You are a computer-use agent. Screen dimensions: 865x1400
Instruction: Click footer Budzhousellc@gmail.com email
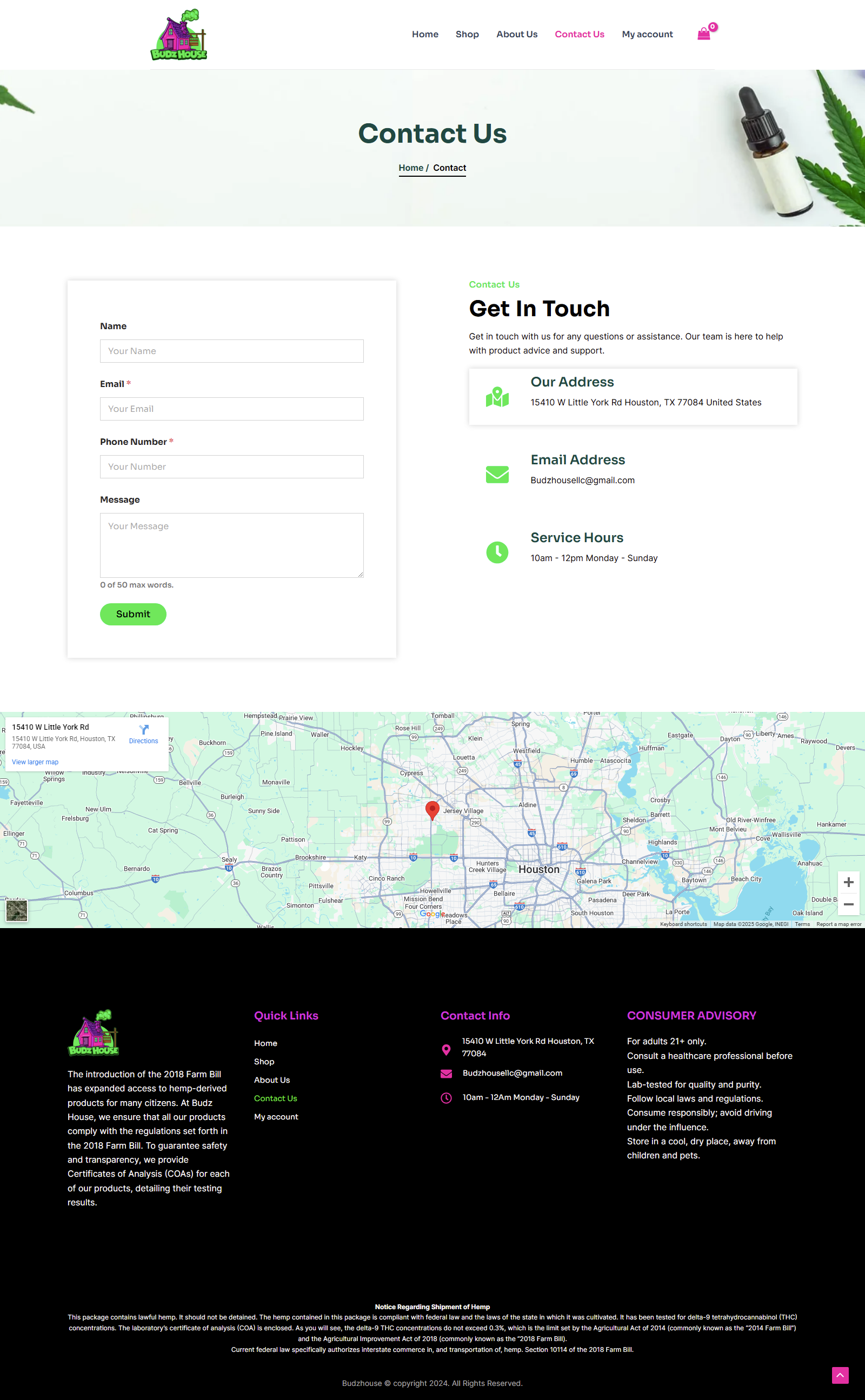512,1073
